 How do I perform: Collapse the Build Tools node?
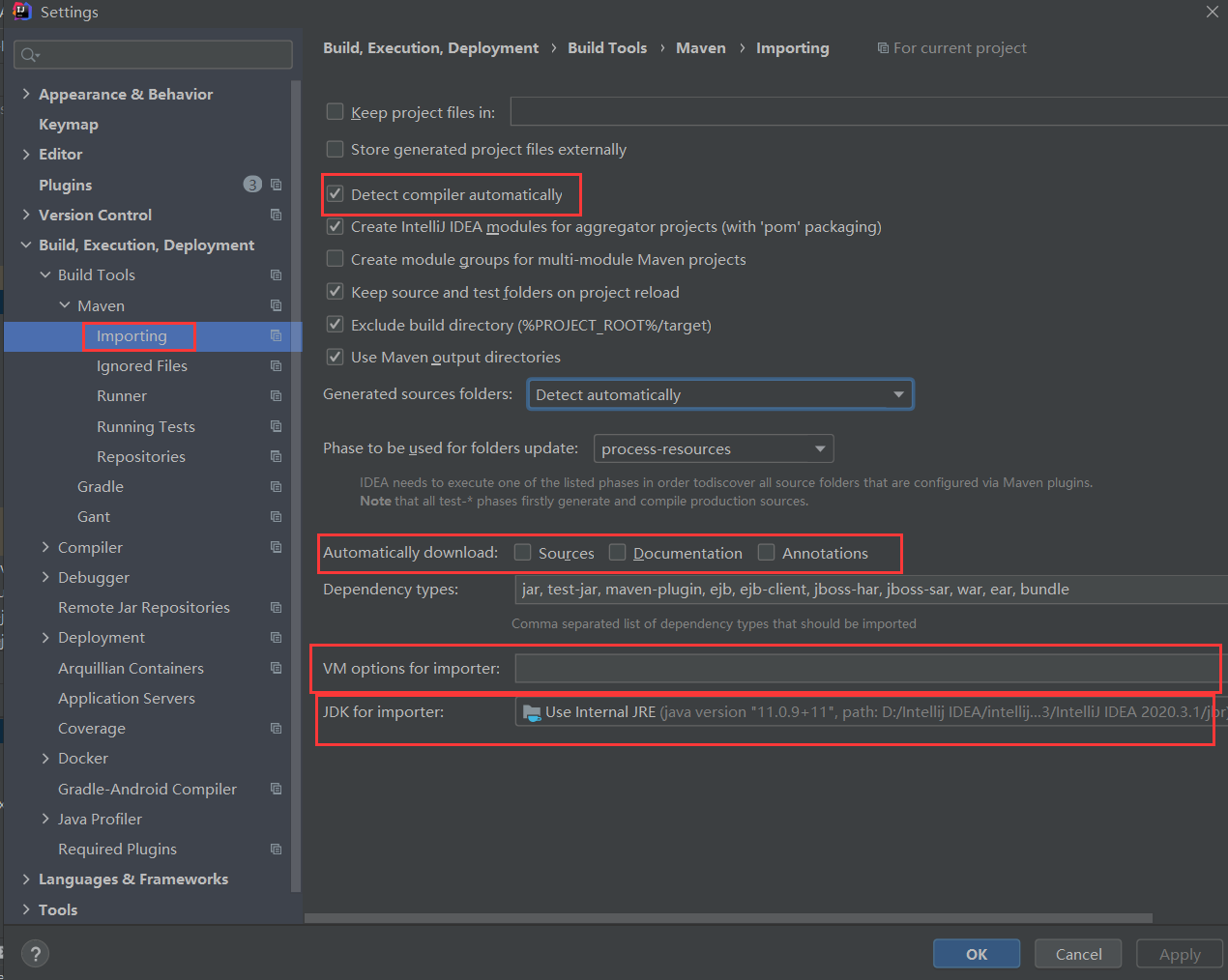point(45,275)
